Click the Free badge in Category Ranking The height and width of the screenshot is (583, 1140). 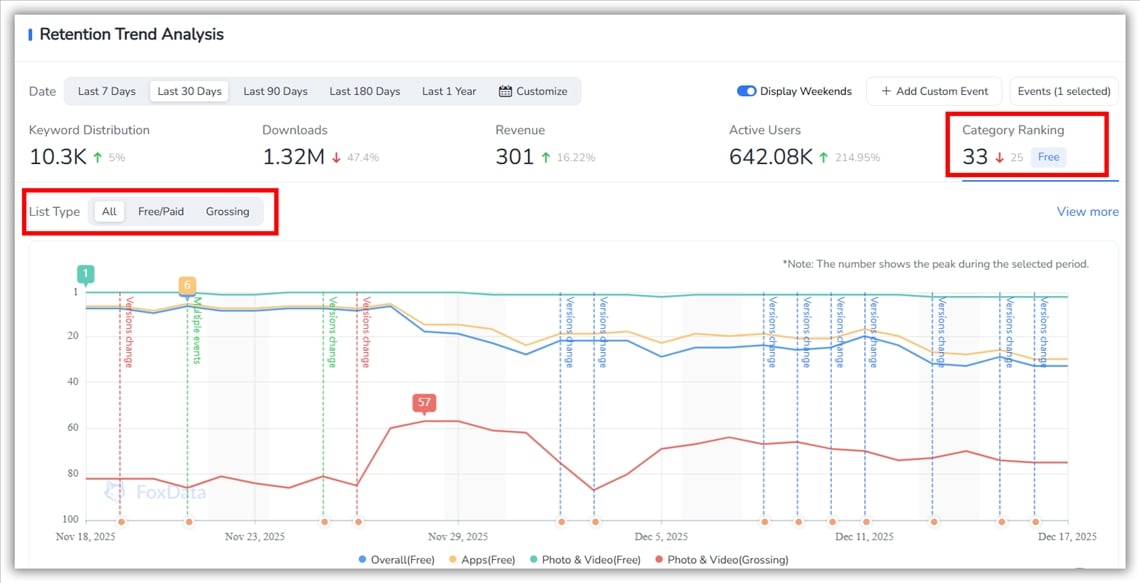pyautogui.click(x=1048, y=157)
